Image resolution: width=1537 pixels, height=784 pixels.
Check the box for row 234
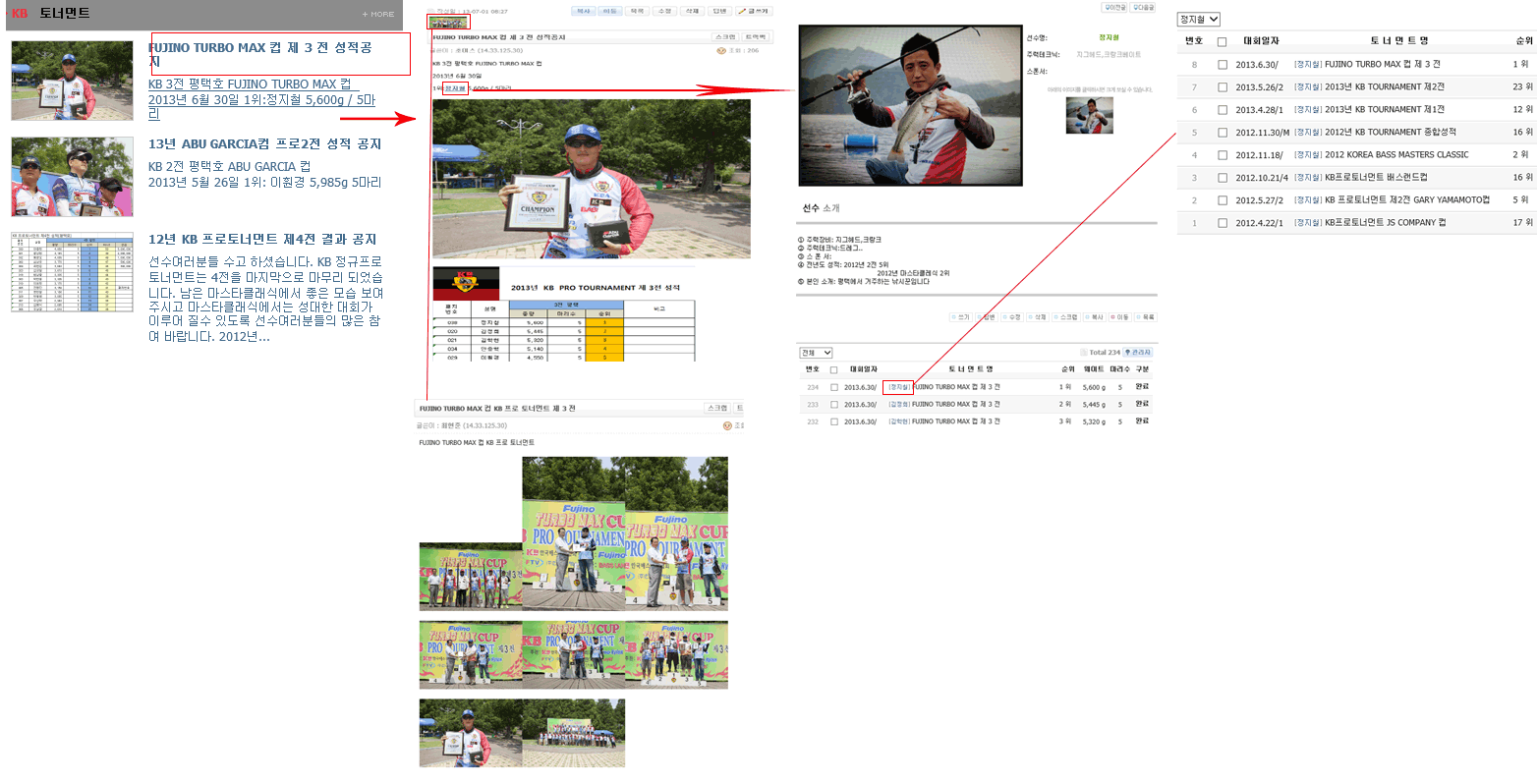point(834,387)
